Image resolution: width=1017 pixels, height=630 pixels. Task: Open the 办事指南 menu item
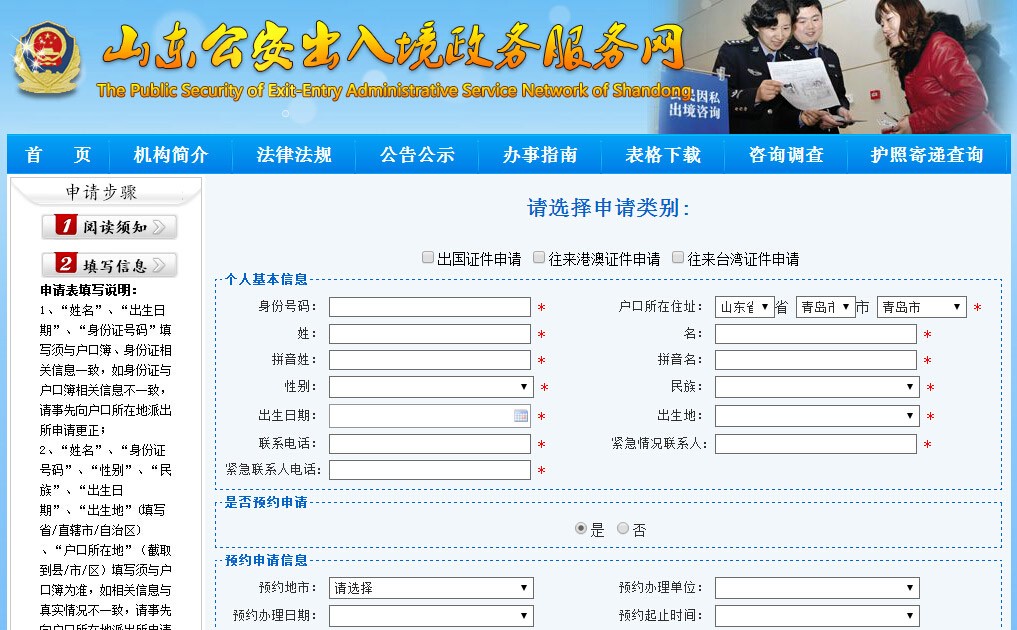click(540, 155)
